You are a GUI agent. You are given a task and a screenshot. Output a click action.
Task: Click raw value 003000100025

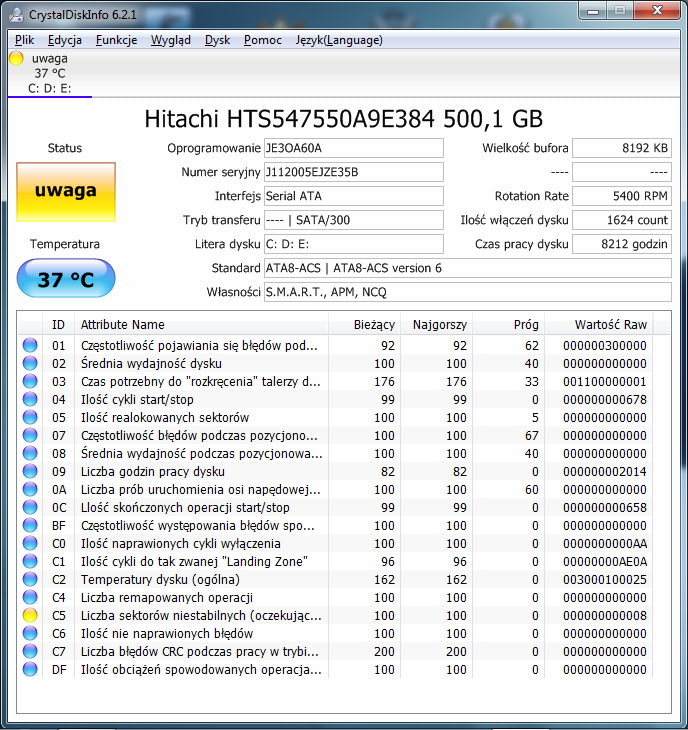tap(605, 580)
